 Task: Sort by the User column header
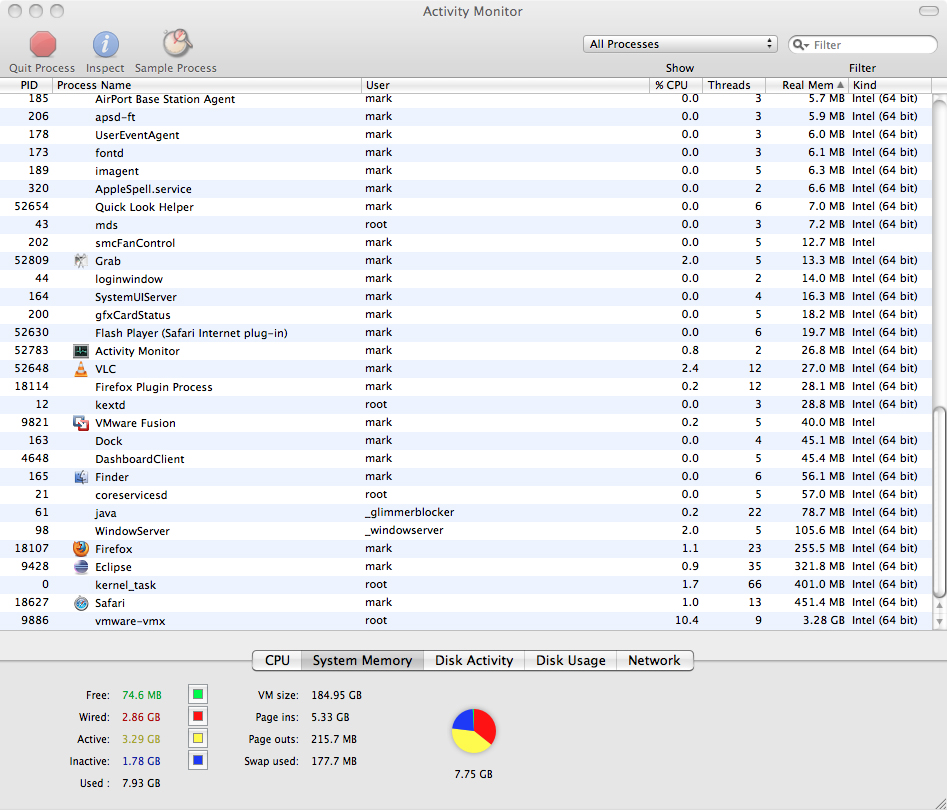click(x=506, y=85)
